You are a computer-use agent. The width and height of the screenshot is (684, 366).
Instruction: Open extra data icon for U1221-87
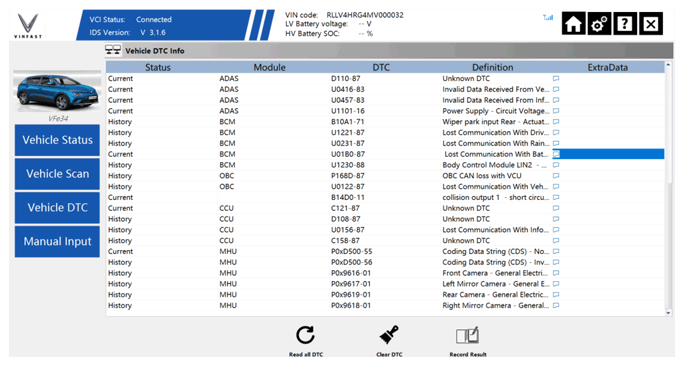tap(556, 133)
